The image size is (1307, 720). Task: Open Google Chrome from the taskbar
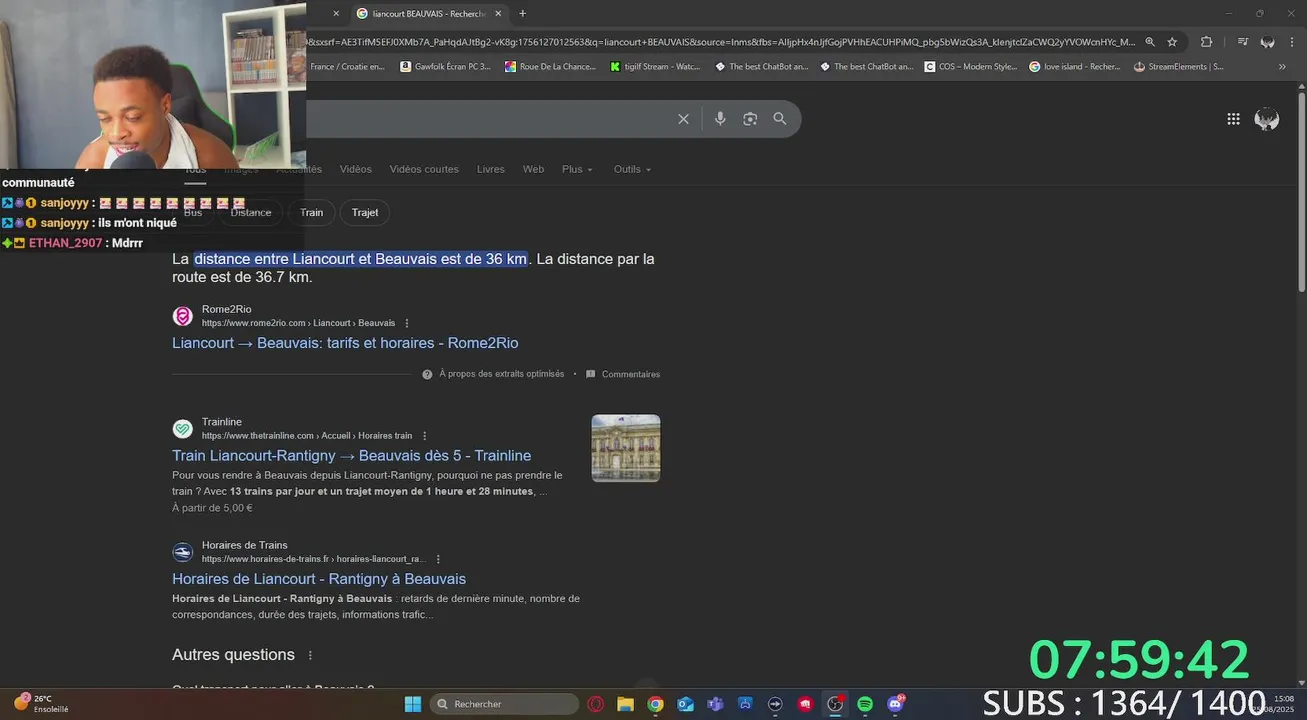click(655, 704)
